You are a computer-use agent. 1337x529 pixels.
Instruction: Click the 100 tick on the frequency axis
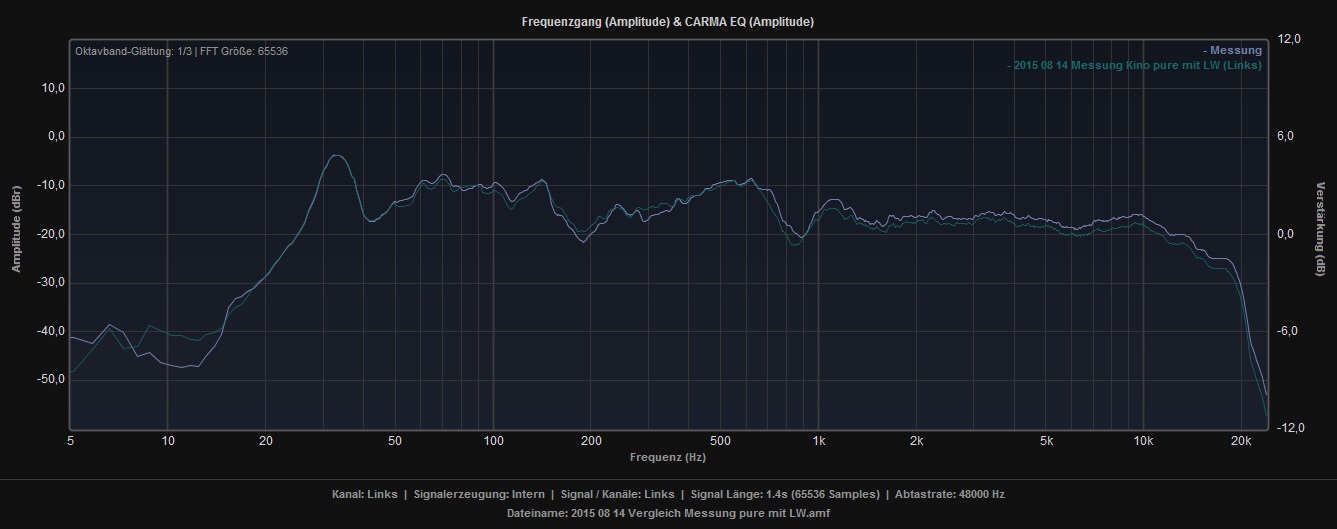[493, 441]
